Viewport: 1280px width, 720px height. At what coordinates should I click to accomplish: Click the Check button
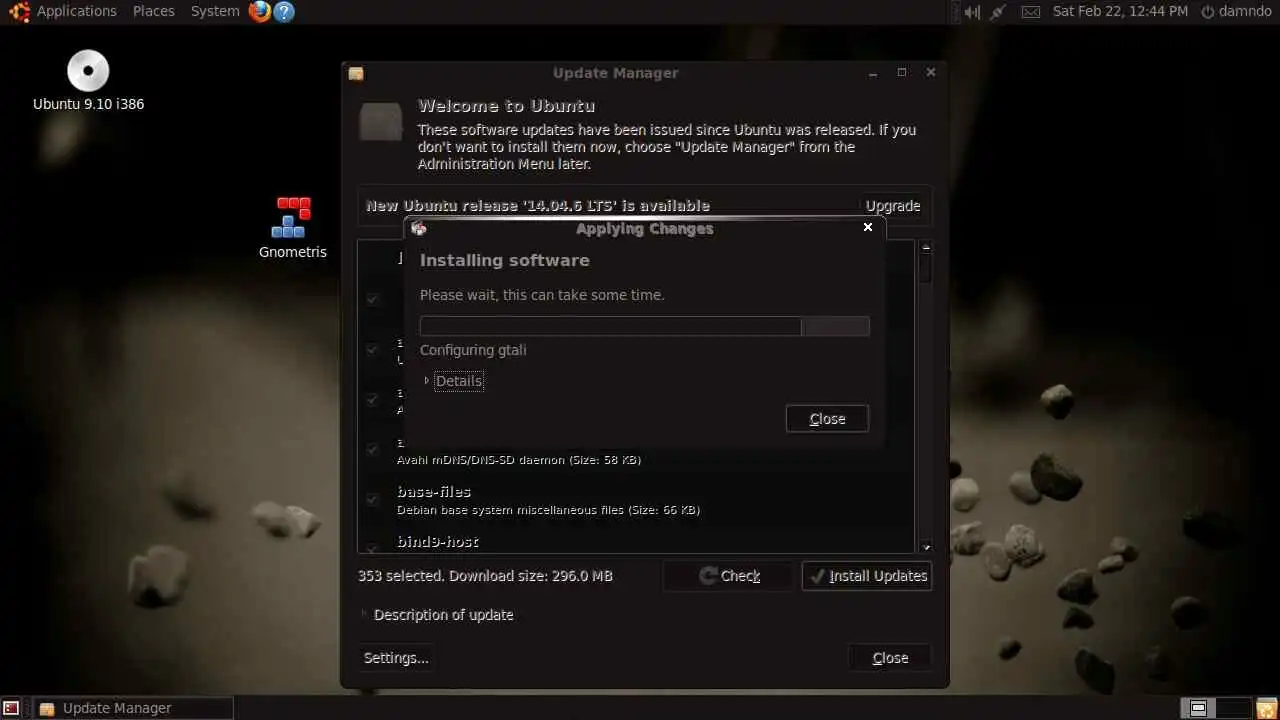tap(730, 576)
